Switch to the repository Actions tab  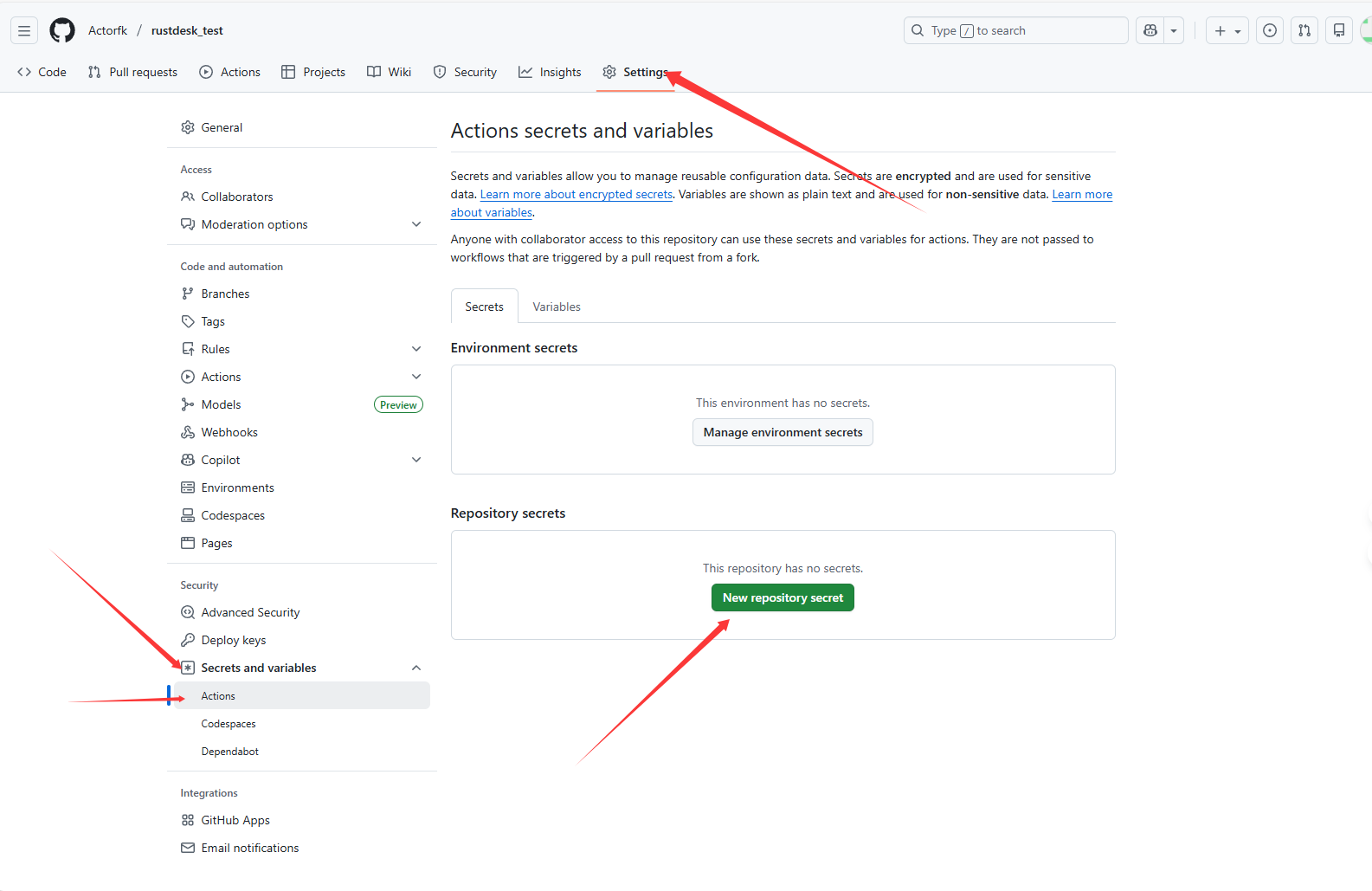[x=229, y=72]
